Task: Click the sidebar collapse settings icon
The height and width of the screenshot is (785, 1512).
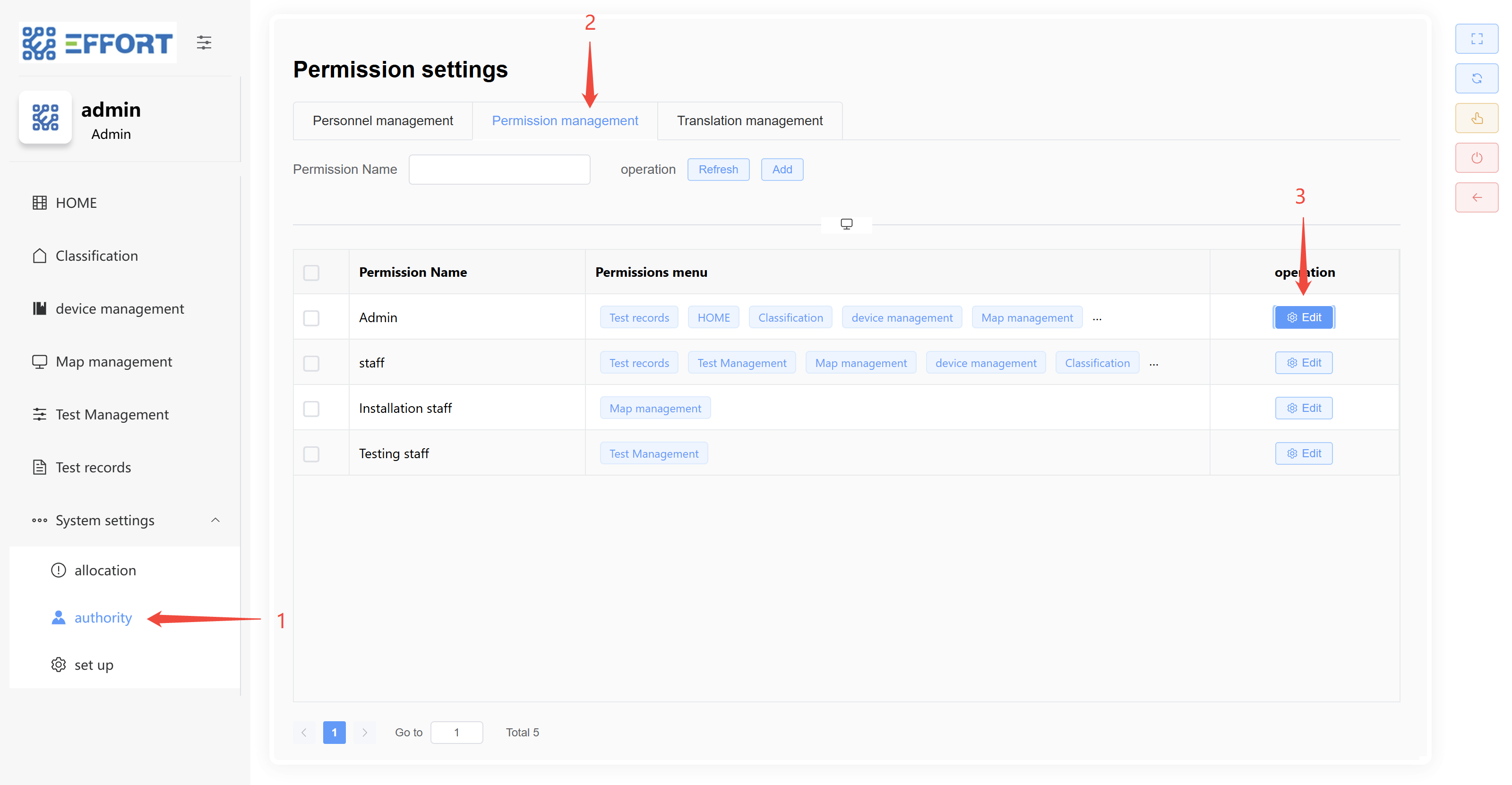Action: click(x=204, y=42)
